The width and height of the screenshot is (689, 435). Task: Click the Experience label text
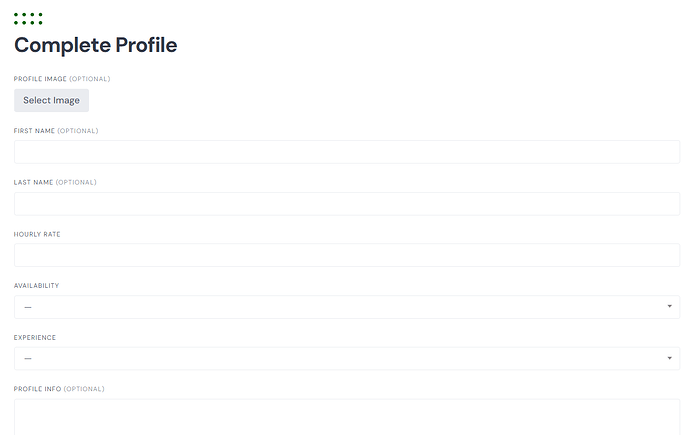tap(35, 337)
